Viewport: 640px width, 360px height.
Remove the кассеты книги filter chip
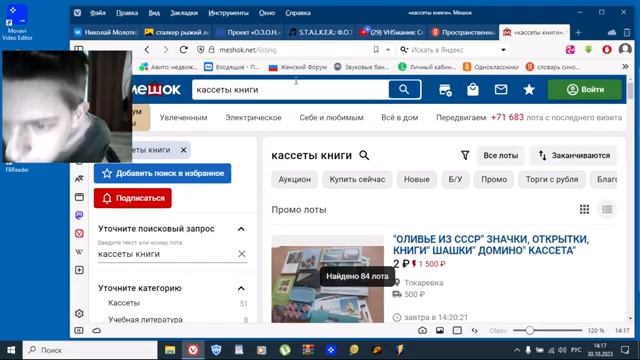pos(184,150)
